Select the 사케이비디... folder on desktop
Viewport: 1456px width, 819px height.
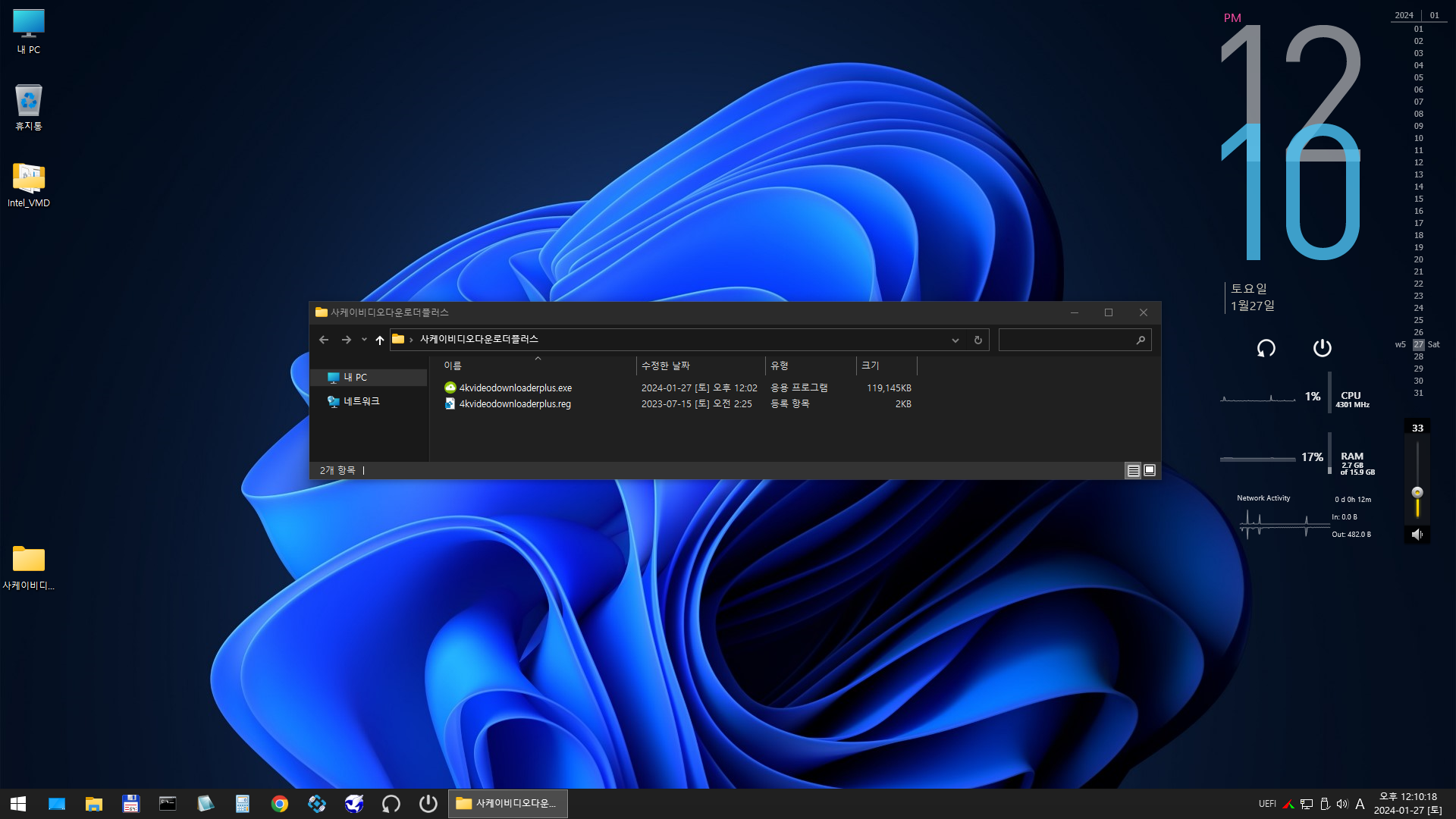click(29, 566)
